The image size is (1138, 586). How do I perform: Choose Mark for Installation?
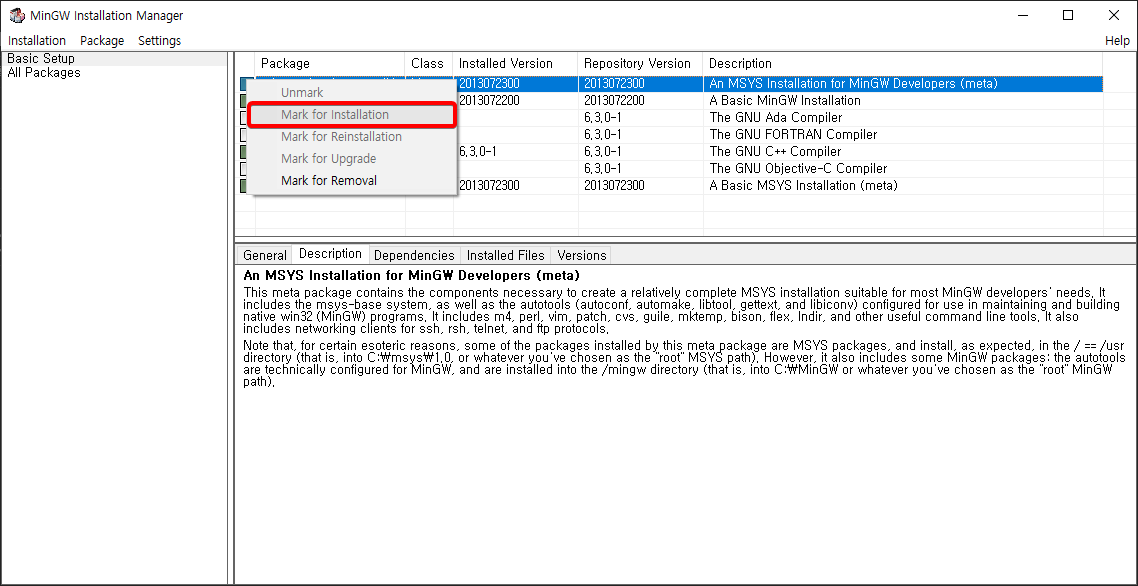point(351,115)
